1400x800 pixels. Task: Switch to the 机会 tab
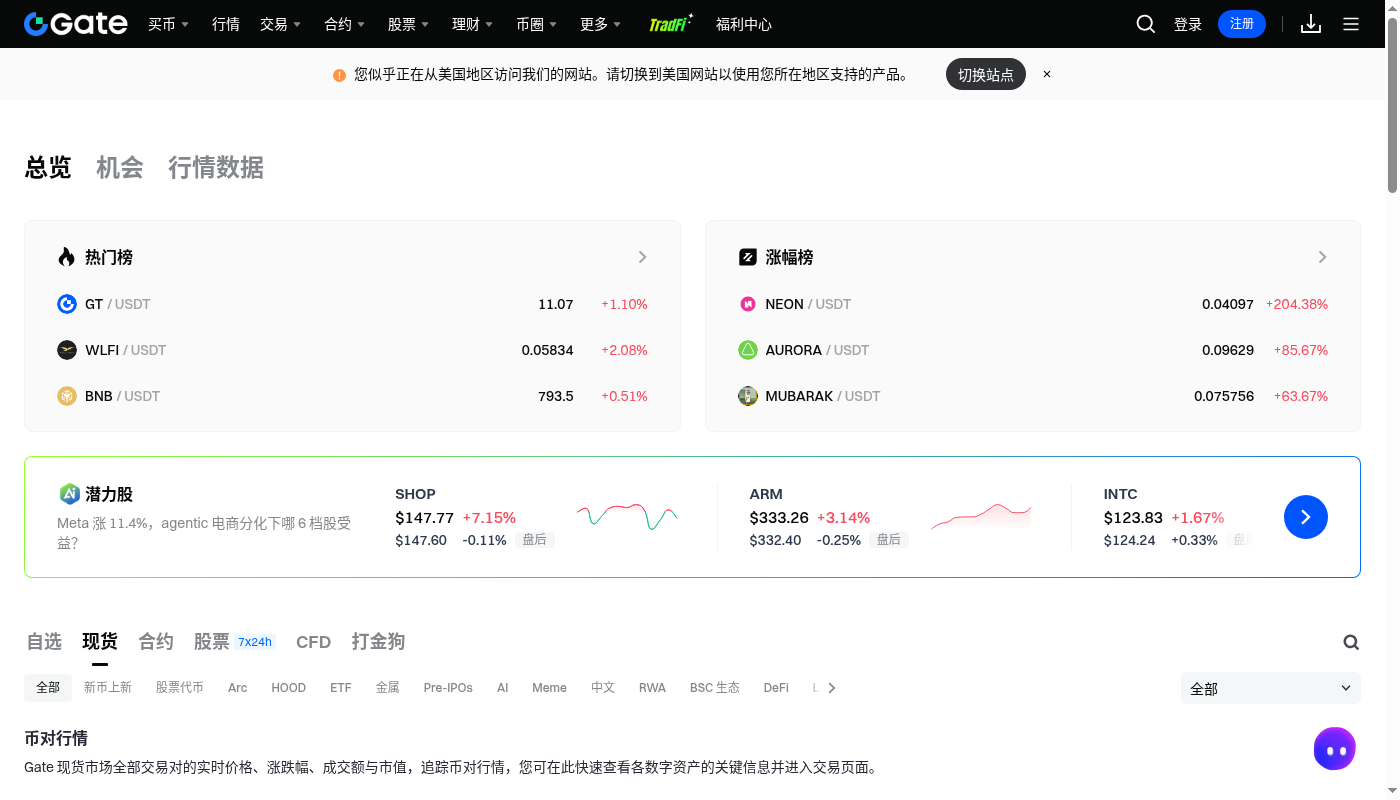(120, 167)
